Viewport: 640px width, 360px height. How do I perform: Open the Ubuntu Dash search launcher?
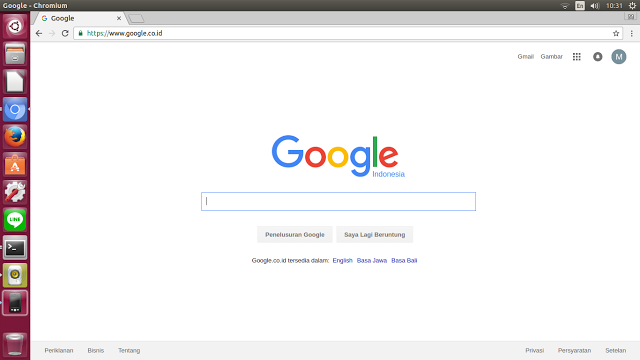15,27
